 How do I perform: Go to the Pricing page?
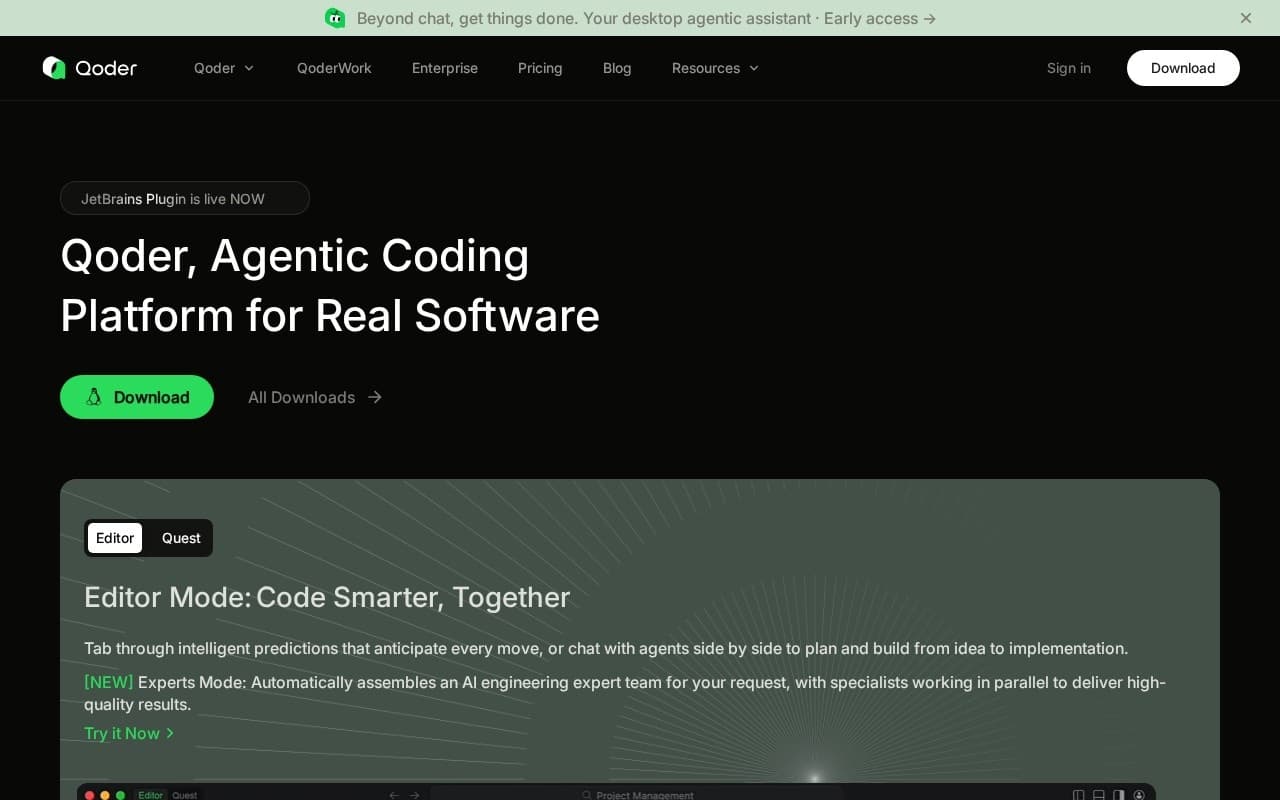540,68
